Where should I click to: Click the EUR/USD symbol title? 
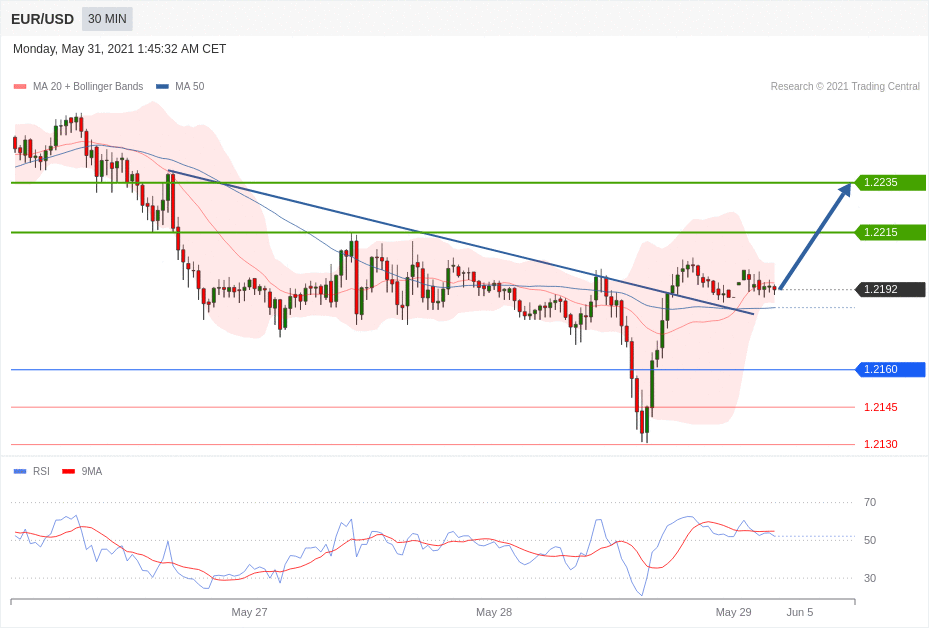tap(42, 19)
